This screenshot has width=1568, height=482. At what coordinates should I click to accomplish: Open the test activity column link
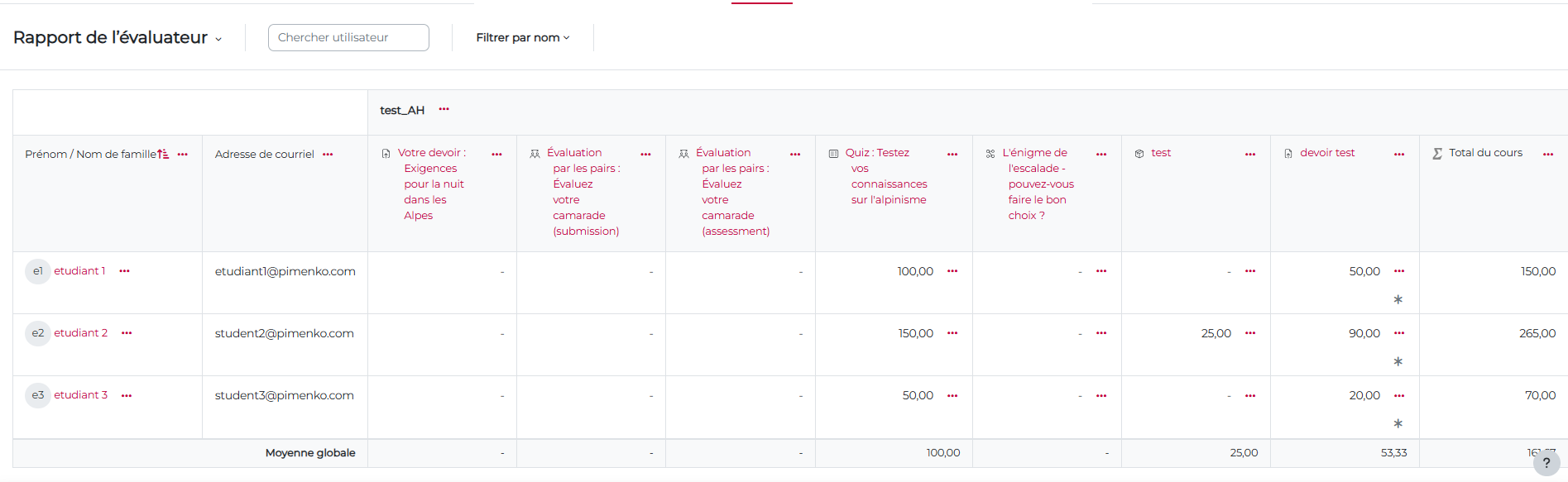[x=1160, y=153]
